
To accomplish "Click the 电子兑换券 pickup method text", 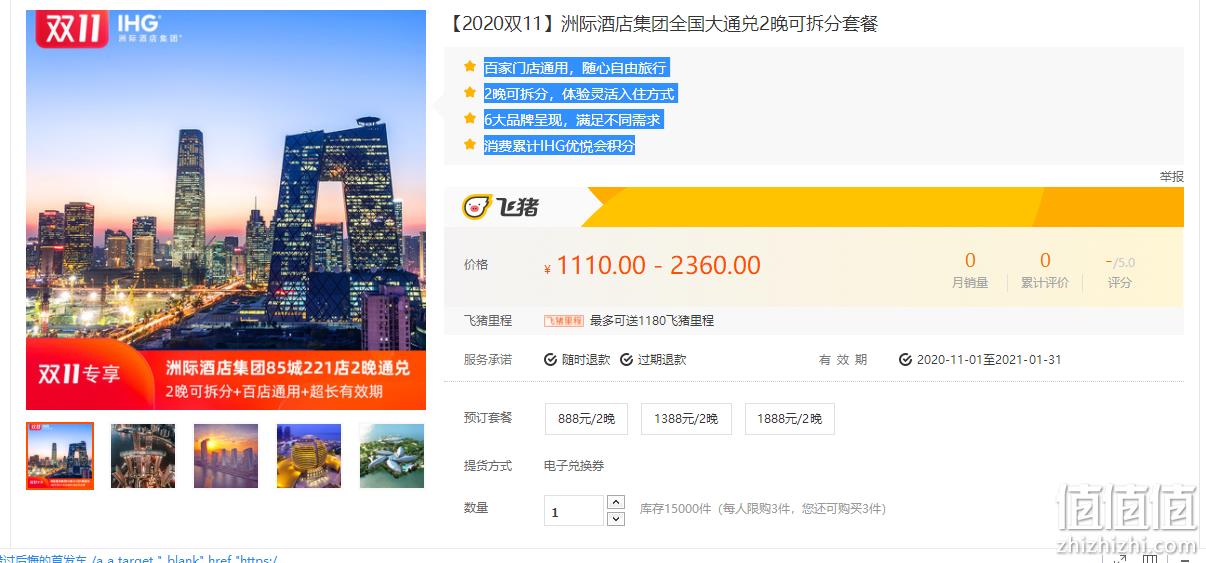I will 574,466.
